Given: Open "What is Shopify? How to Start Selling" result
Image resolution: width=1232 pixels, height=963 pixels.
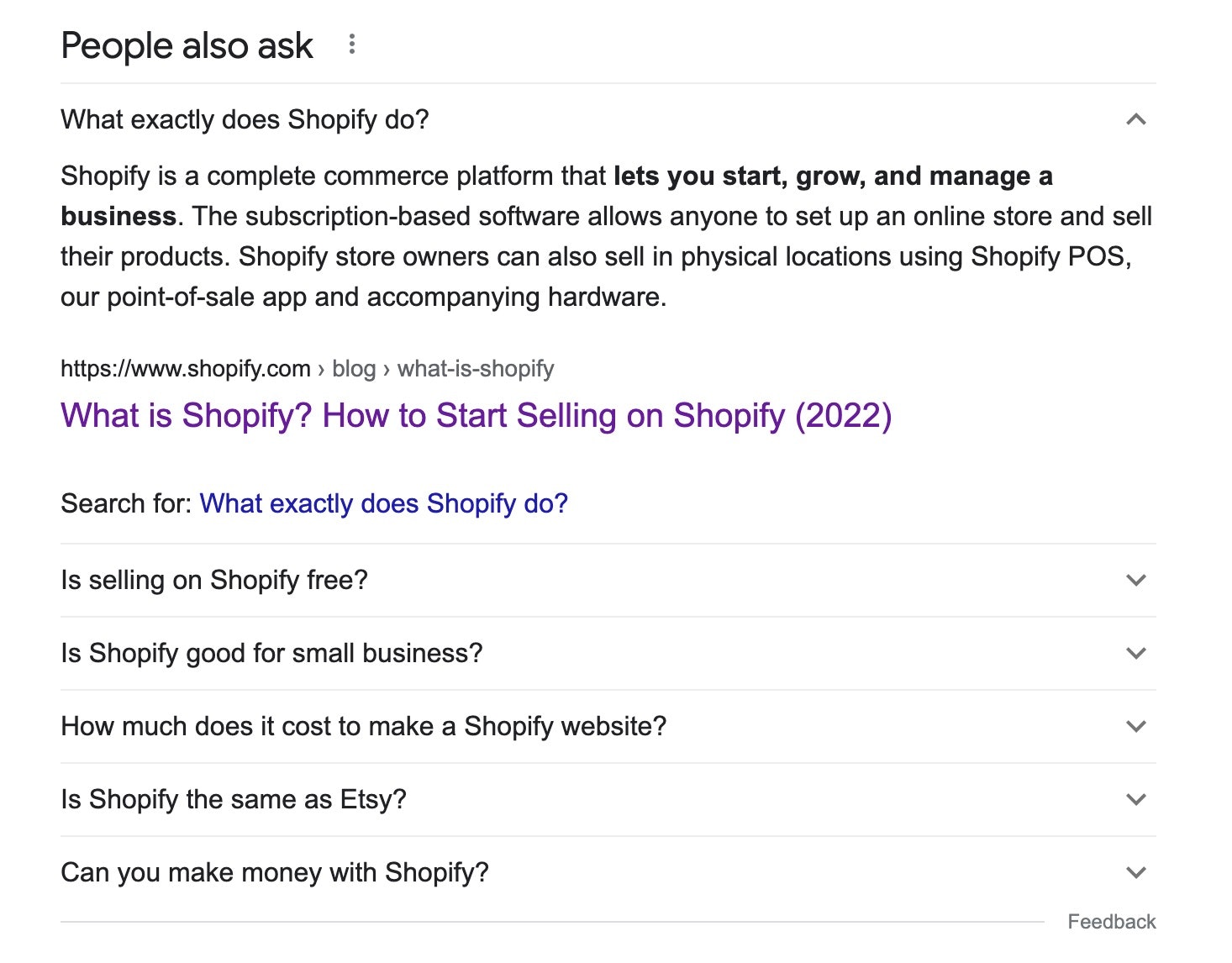Looking at the screenshot, I should coord(476,416).
